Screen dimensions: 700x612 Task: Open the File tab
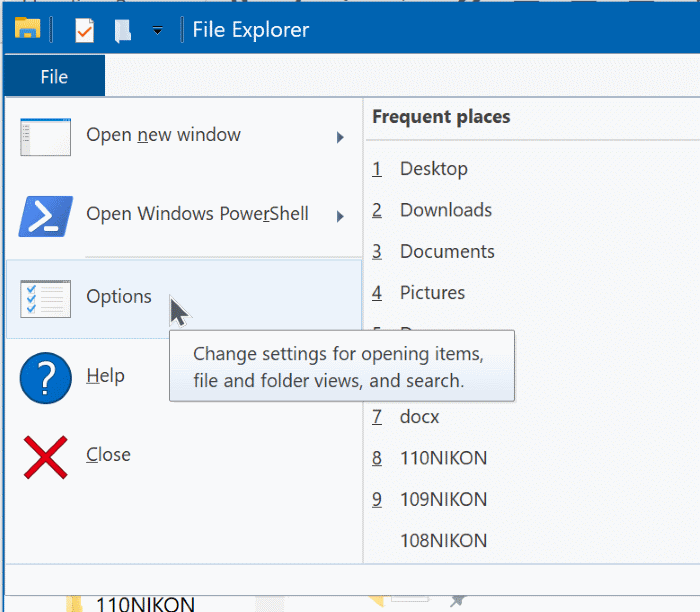(54, 76)
